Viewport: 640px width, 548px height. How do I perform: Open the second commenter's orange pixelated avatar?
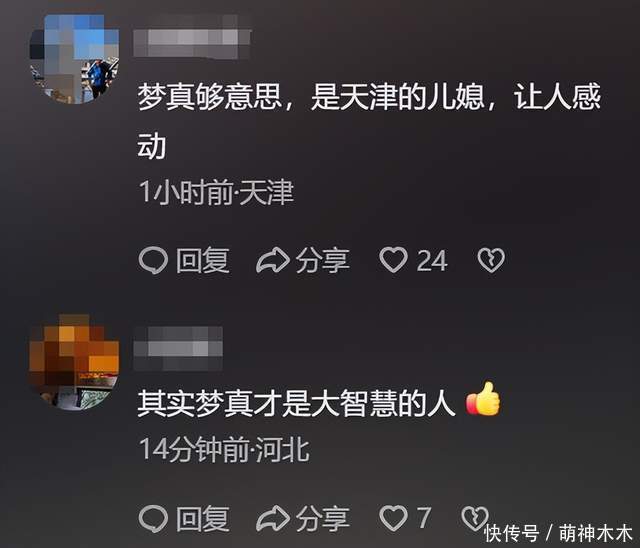(74, 362)
